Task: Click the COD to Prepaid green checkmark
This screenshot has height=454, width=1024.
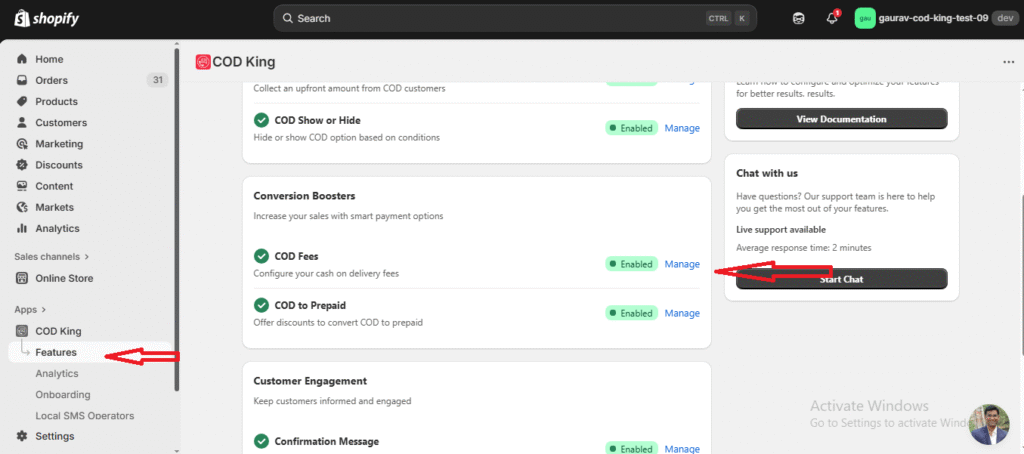Action: click(x=261, y=306)
